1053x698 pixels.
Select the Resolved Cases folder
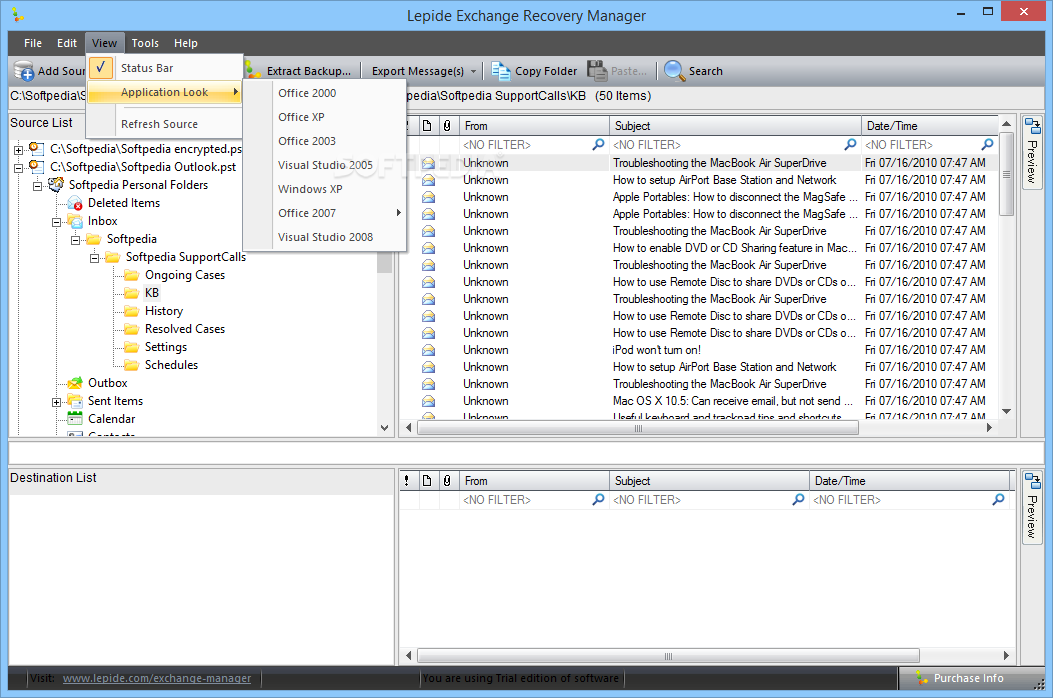(185, 329)
